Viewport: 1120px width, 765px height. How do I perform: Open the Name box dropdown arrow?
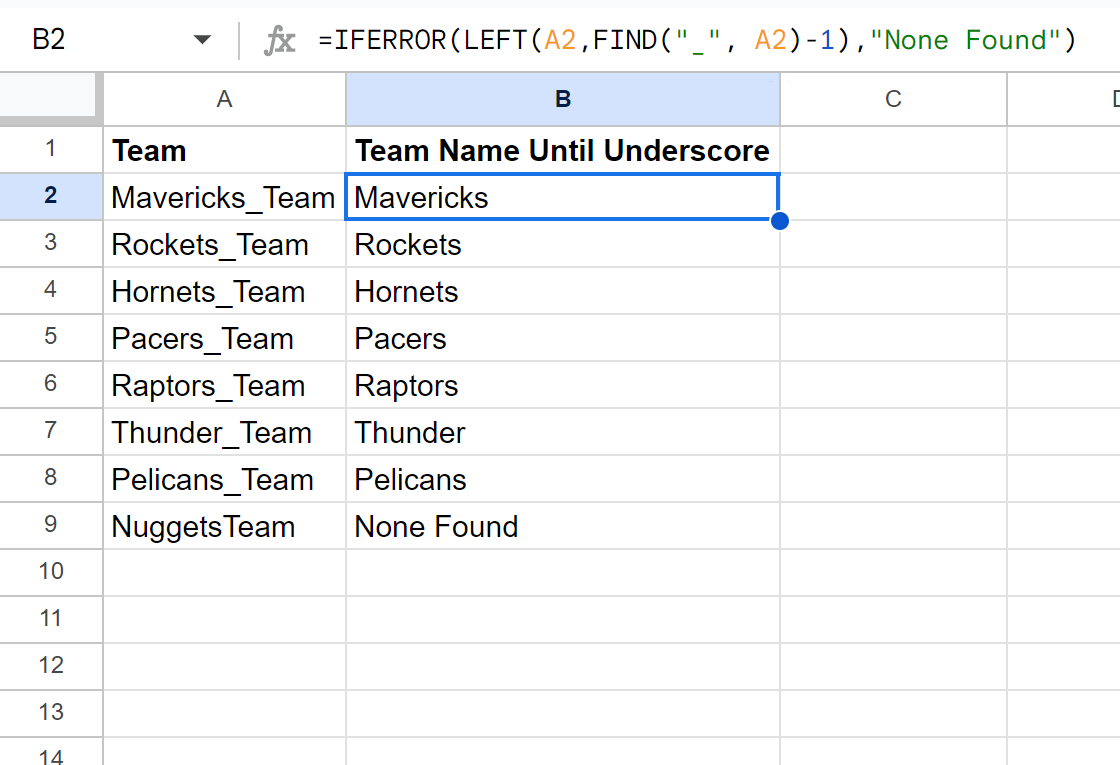tap(202, 40)
